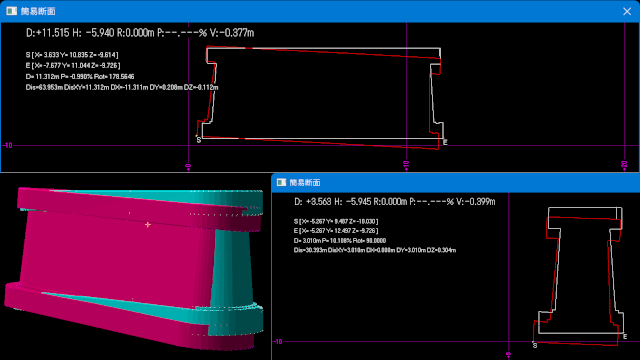Select the upper 簡易断面 title bar text
The image size is (640, 360).
pos(38,11)
